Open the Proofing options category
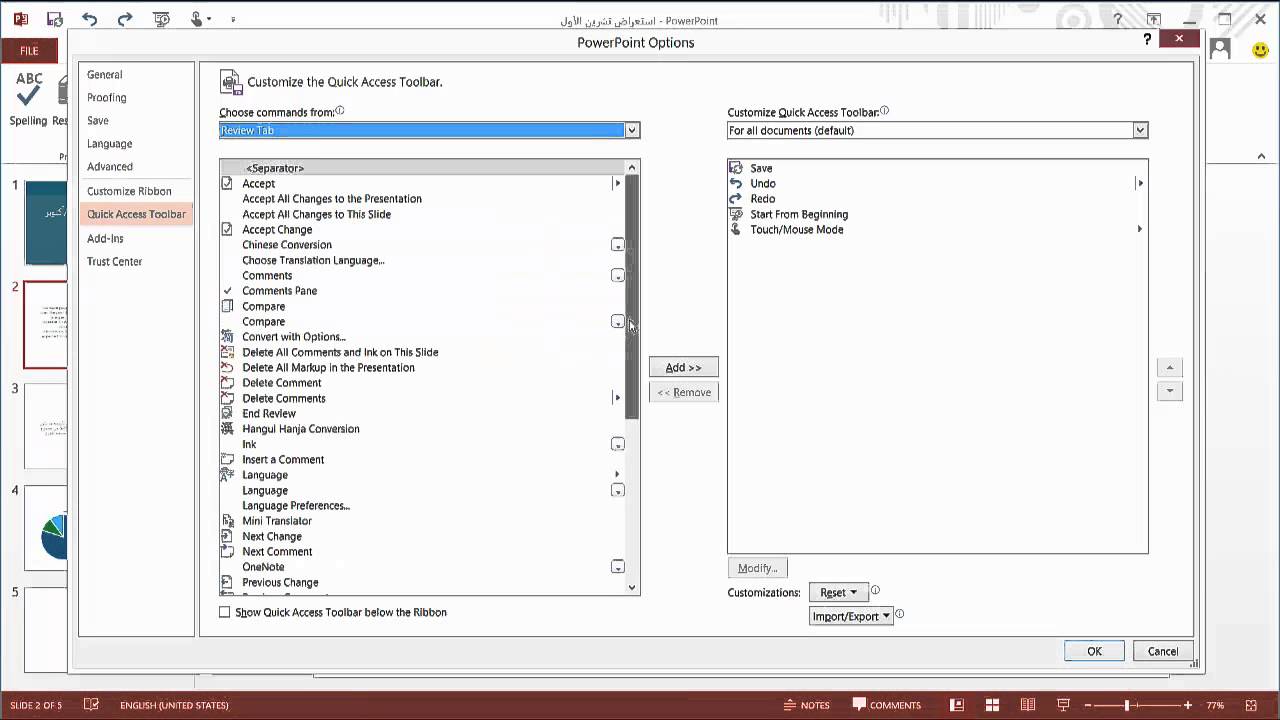Screen dimensions: 1280x720 [107, 98]
